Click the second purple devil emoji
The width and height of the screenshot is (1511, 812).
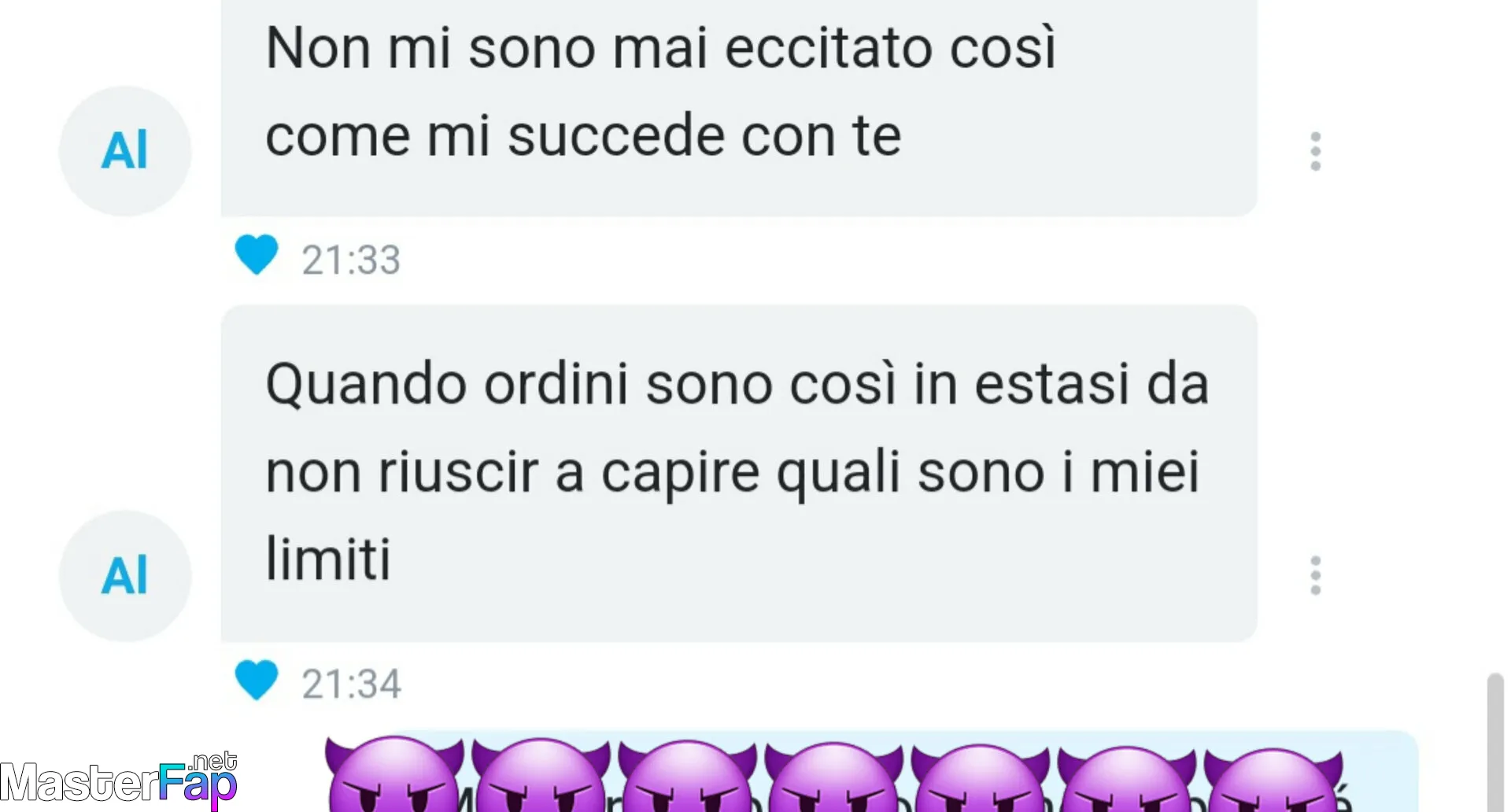pos(541,775)
